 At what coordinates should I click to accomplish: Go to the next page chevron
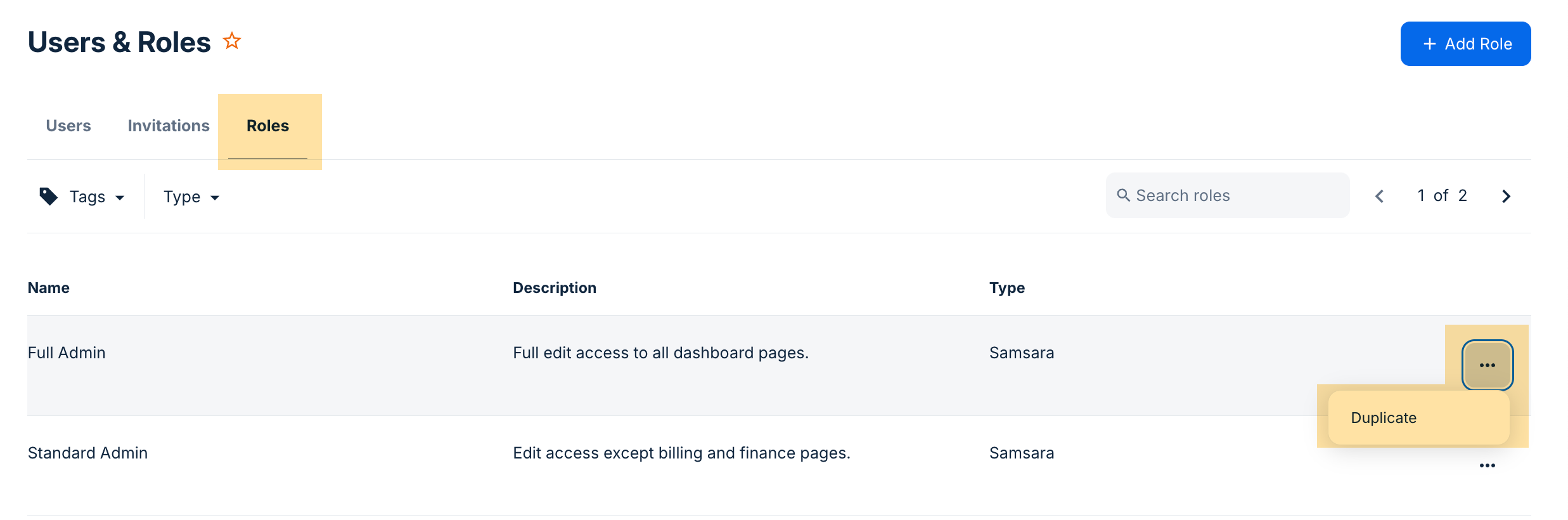coord(1506,196)
